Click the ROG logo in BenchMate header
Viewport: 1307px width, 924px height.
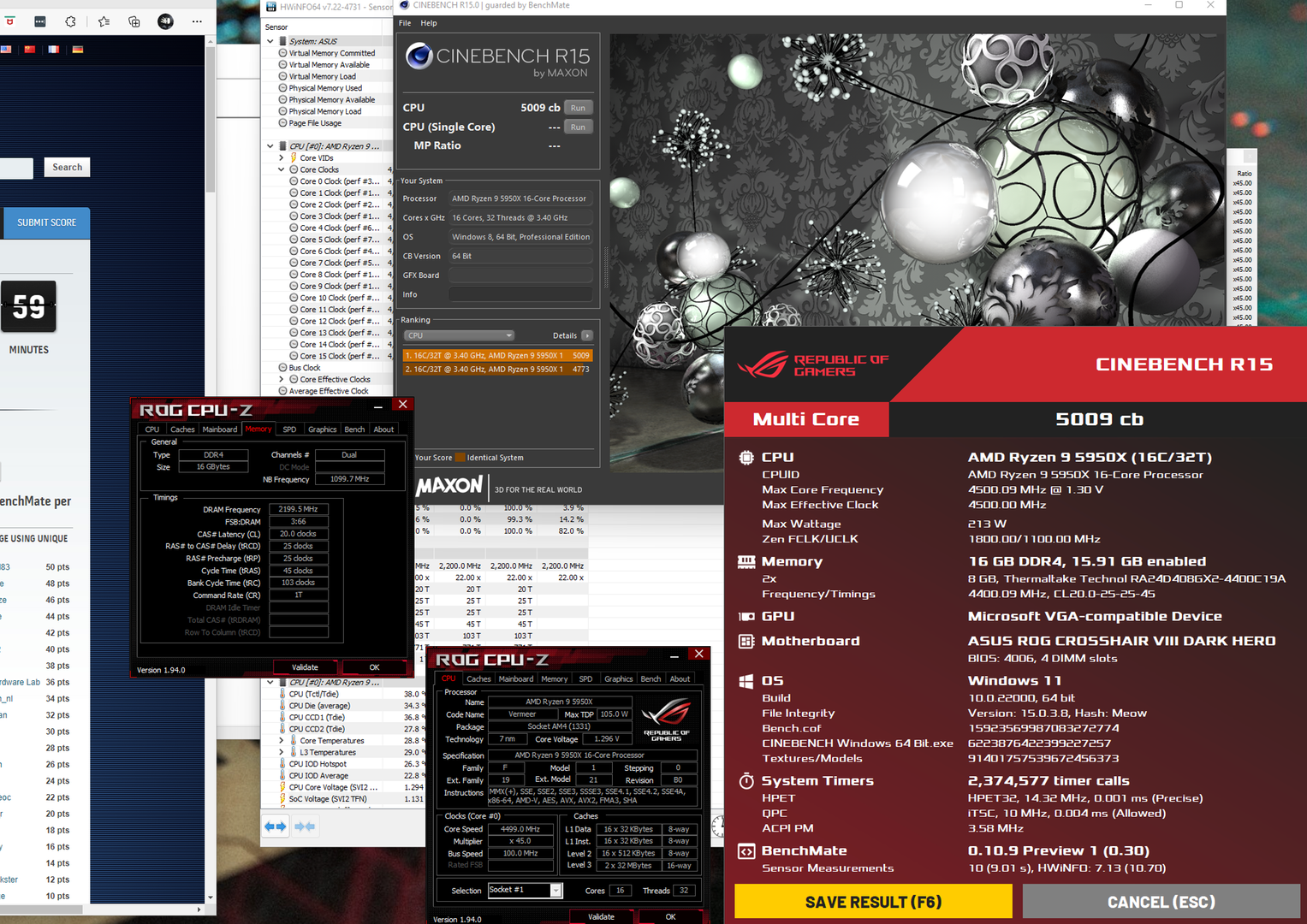(763, 365)
